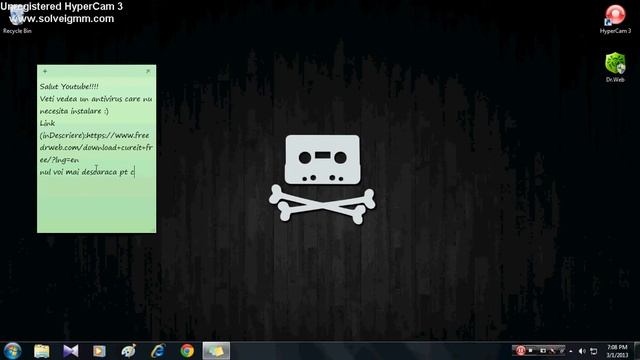This screenshot has width=640, height=360.
Task: Select the Sticky Notes taskbar button
Action: (x=216, y=351)
